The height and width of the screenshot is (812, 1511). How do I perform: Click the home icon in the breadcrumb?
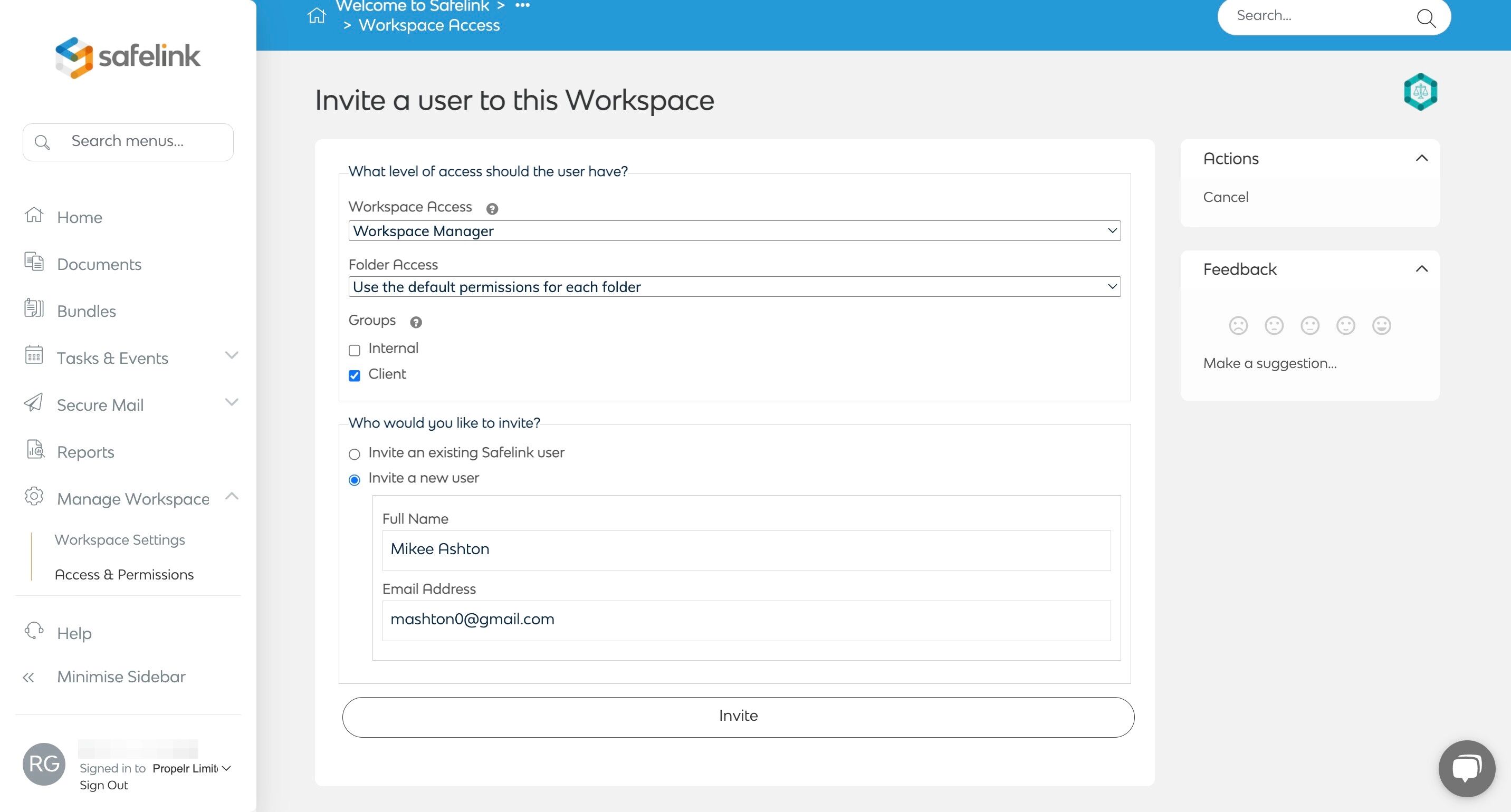316,15
